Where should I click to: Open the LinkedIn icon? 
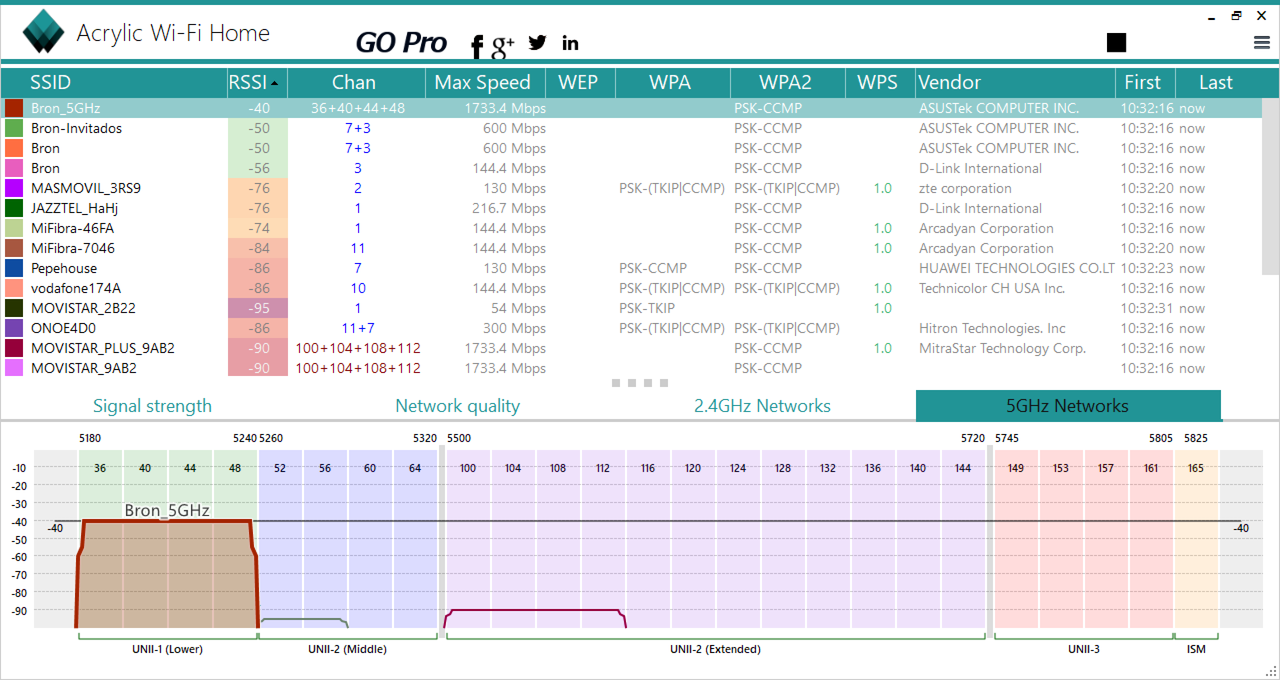[x=571, y=43]
